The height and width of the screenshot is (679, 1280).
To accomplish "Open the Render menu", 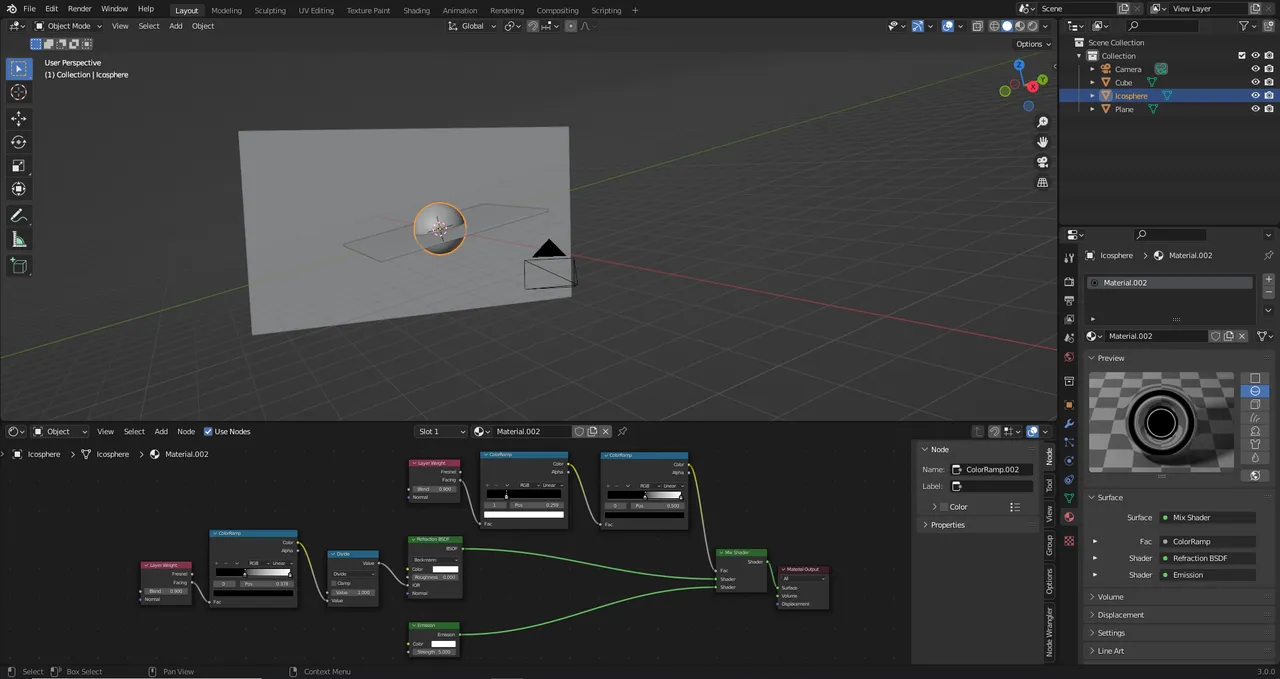I will pyautogui.click(x=79, y=9).
